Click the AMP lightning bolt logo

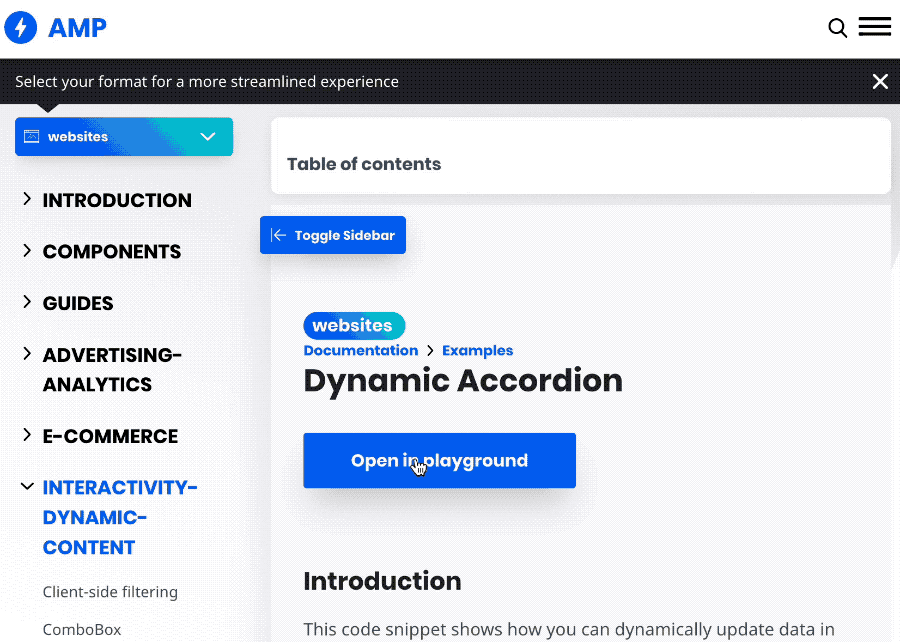click(x=21, y=28)
